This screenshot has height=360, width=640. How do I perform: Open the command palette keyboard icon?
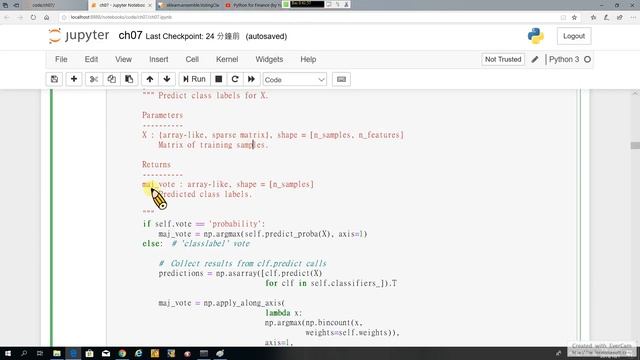point(342,79)
